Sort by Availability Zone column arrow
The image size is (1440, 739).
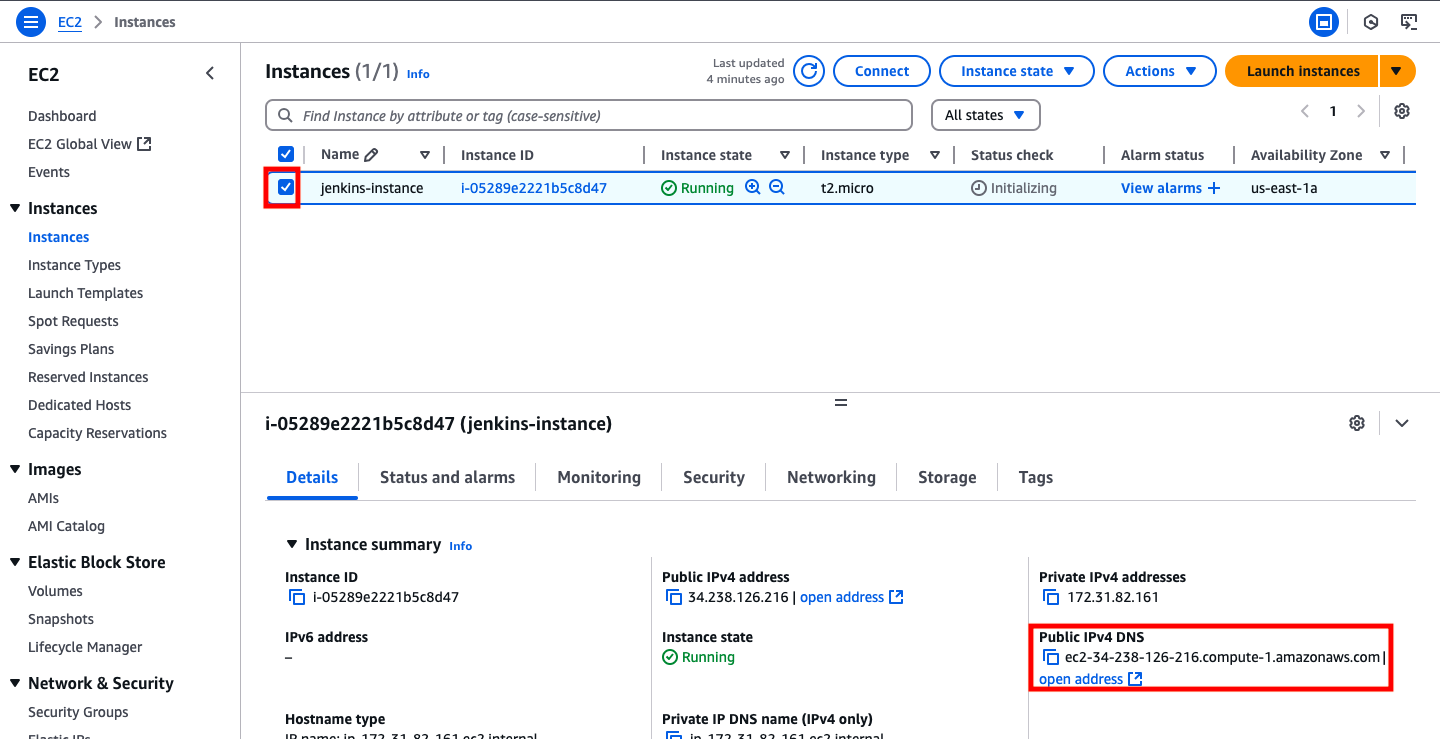click(1385, 155)
